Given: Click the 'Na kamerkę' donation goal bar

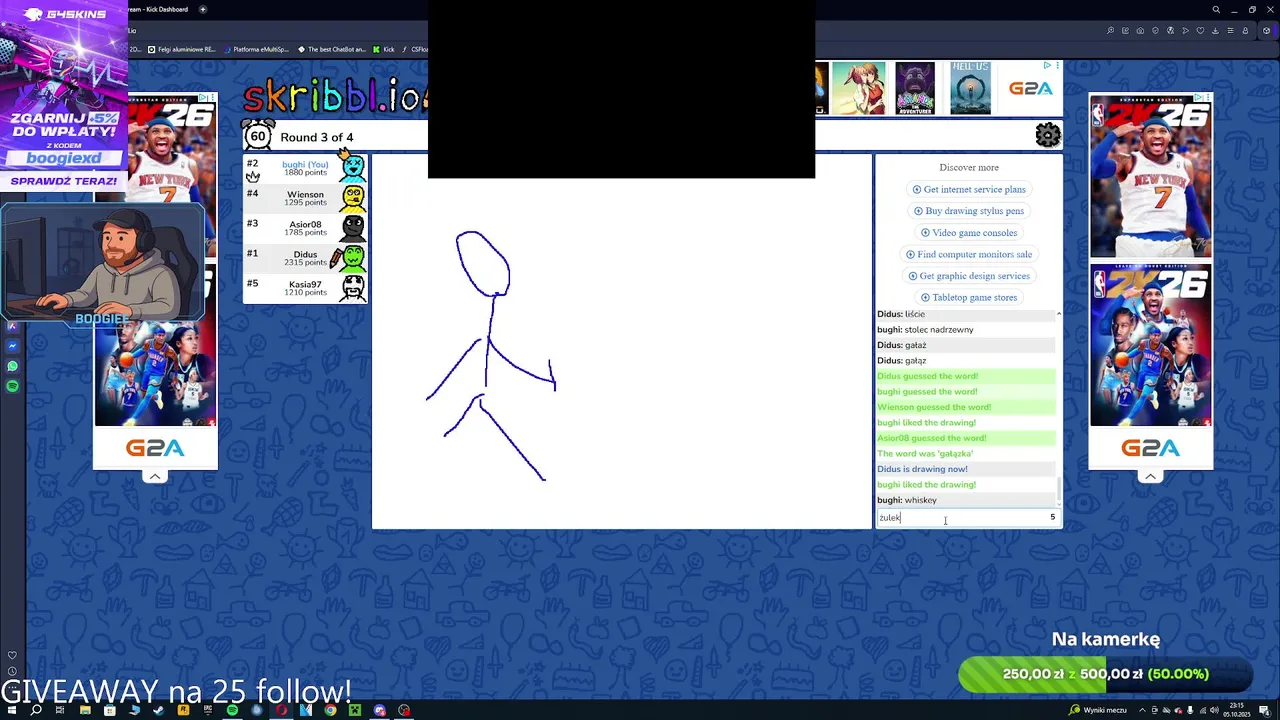Looking at the screenshot, I should point(1106,674).
